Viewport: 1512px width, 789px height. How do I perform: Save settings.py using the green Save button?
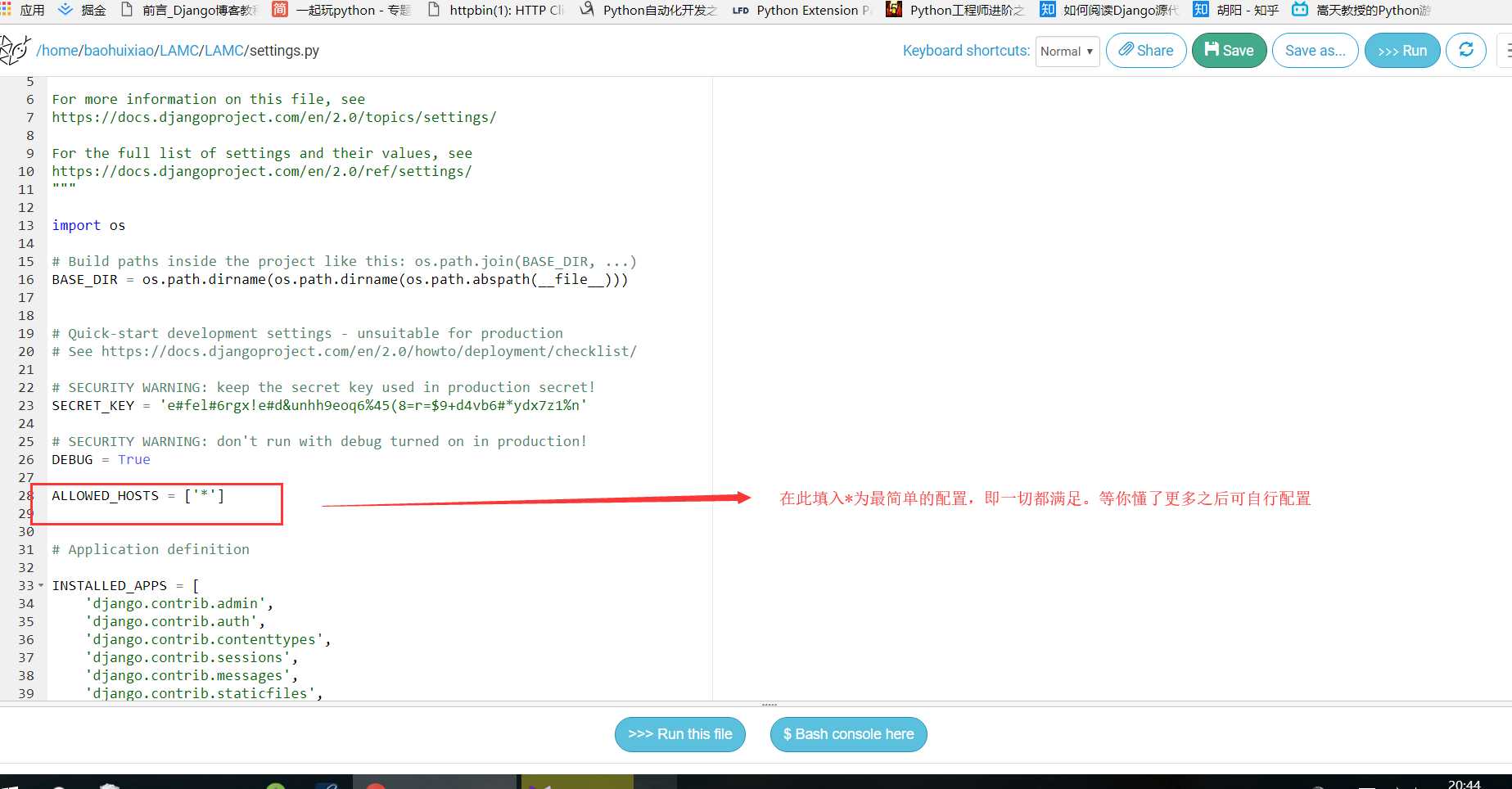1230,50
